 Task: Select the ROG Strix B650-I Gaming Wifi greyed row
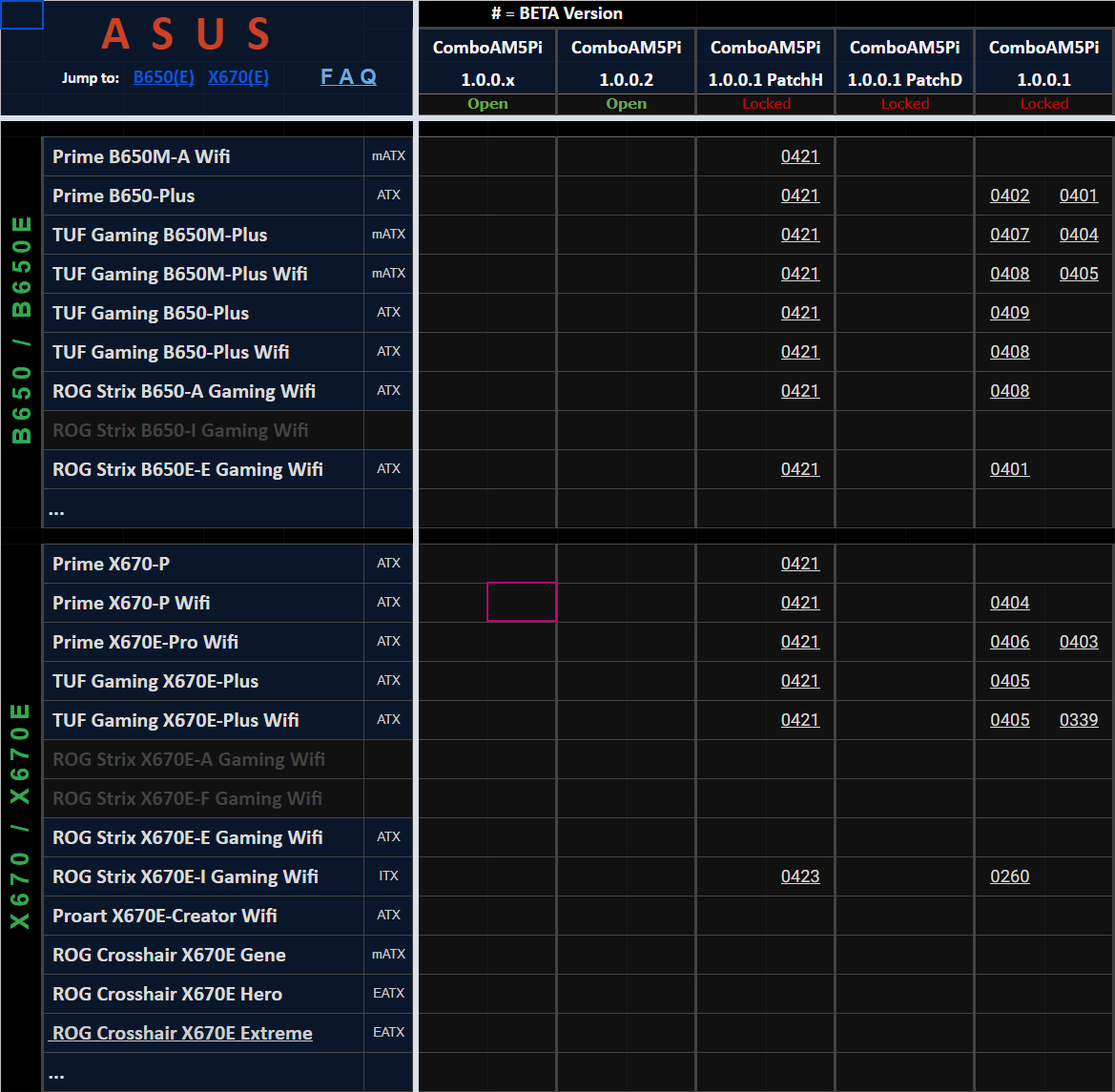(203, 430)
